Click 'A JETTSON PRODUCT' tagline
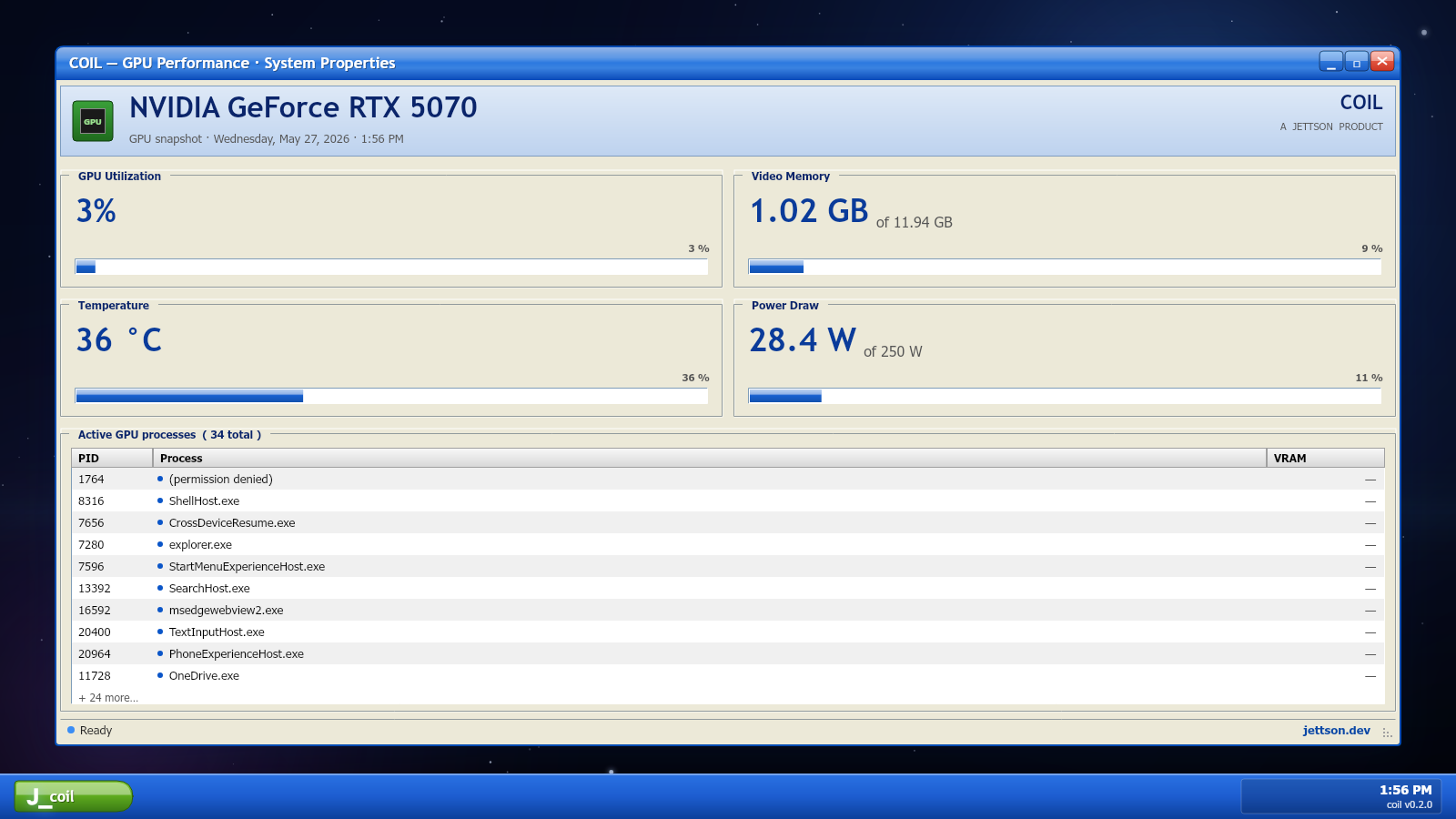Viewport: 1456px width, 819px height. pos(1331,126)
